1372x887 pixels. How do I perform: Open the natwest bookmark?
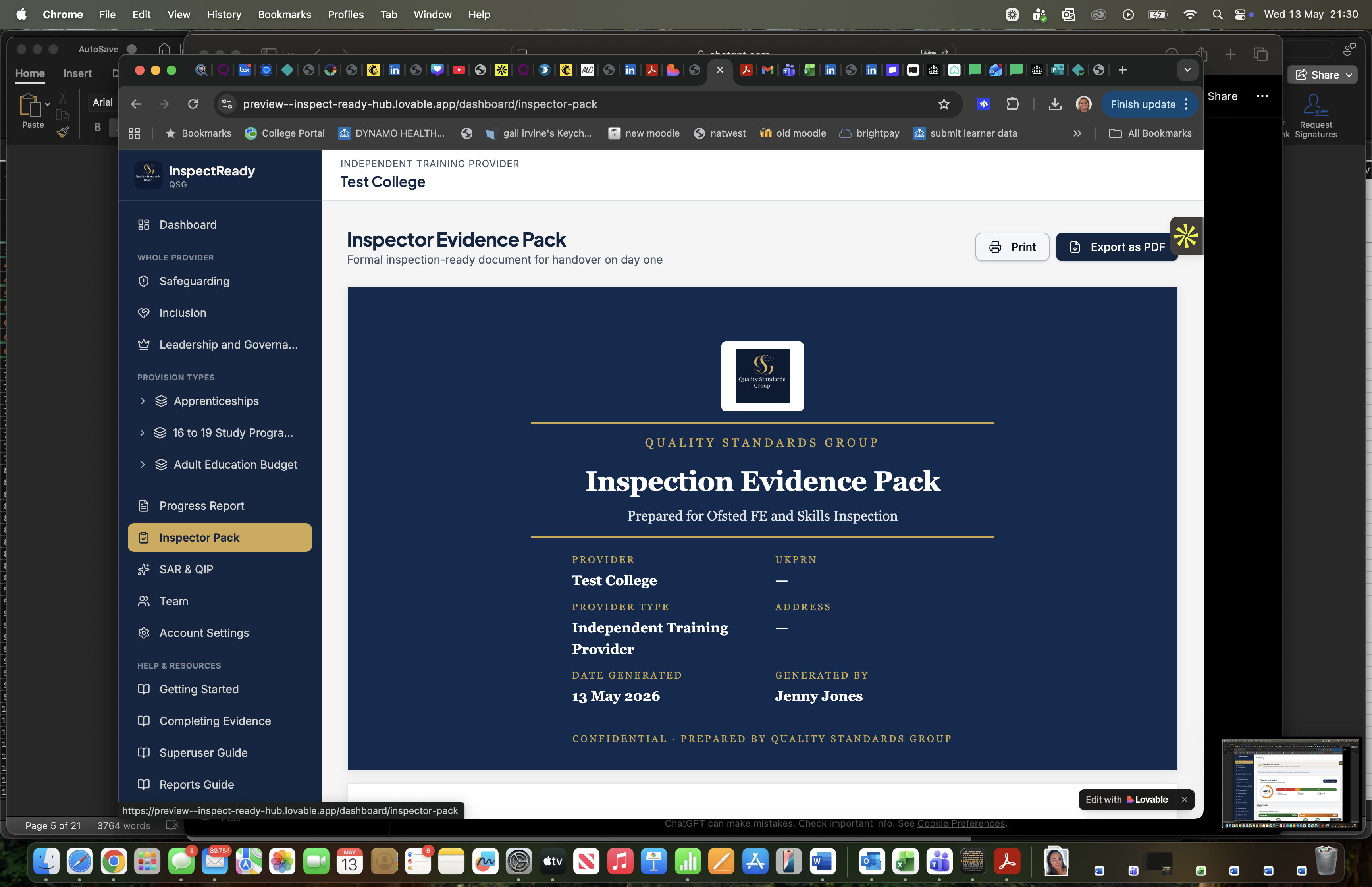(x=720, y=133)
